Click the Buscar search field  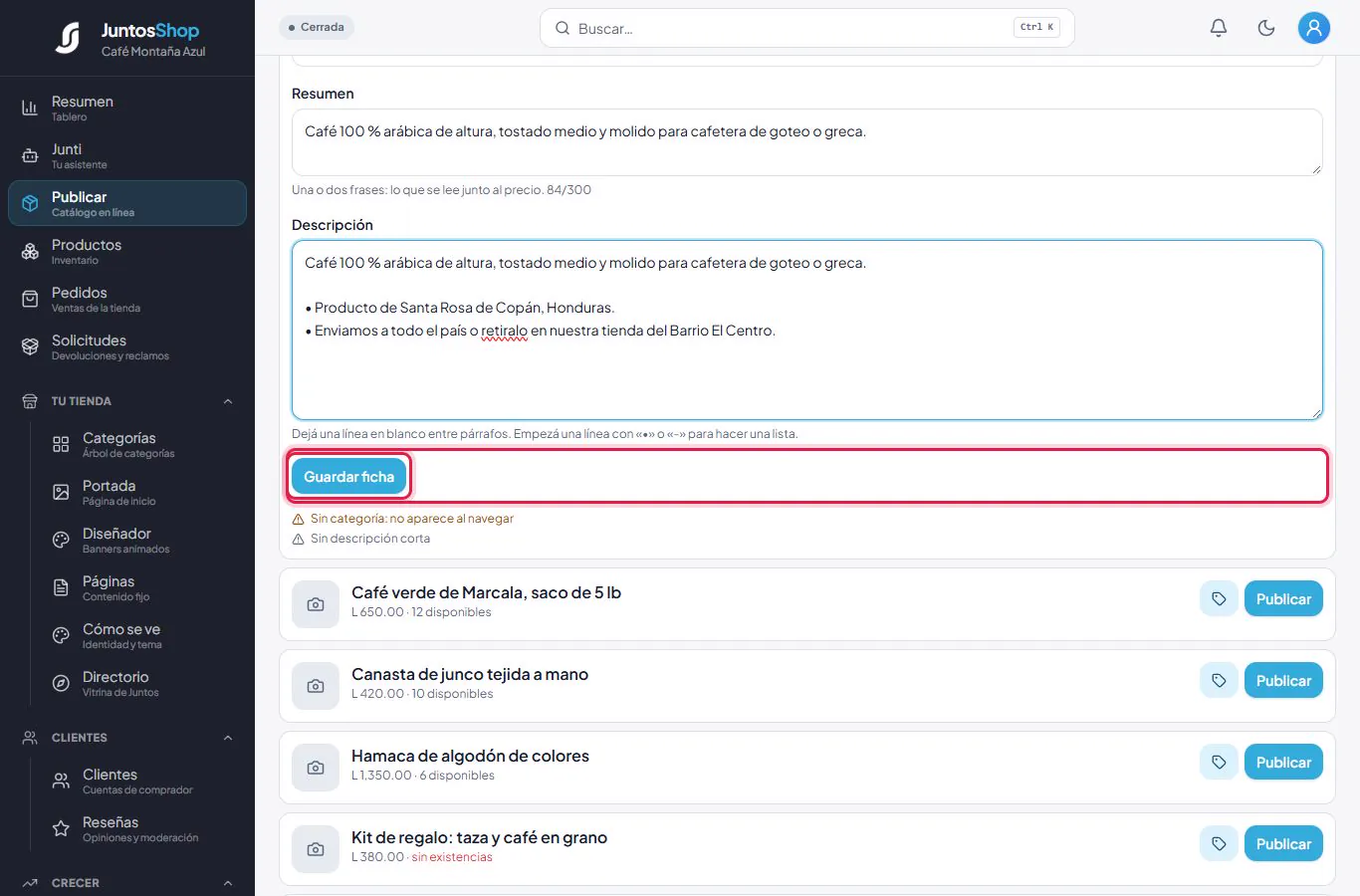click(x=806, y=28)
